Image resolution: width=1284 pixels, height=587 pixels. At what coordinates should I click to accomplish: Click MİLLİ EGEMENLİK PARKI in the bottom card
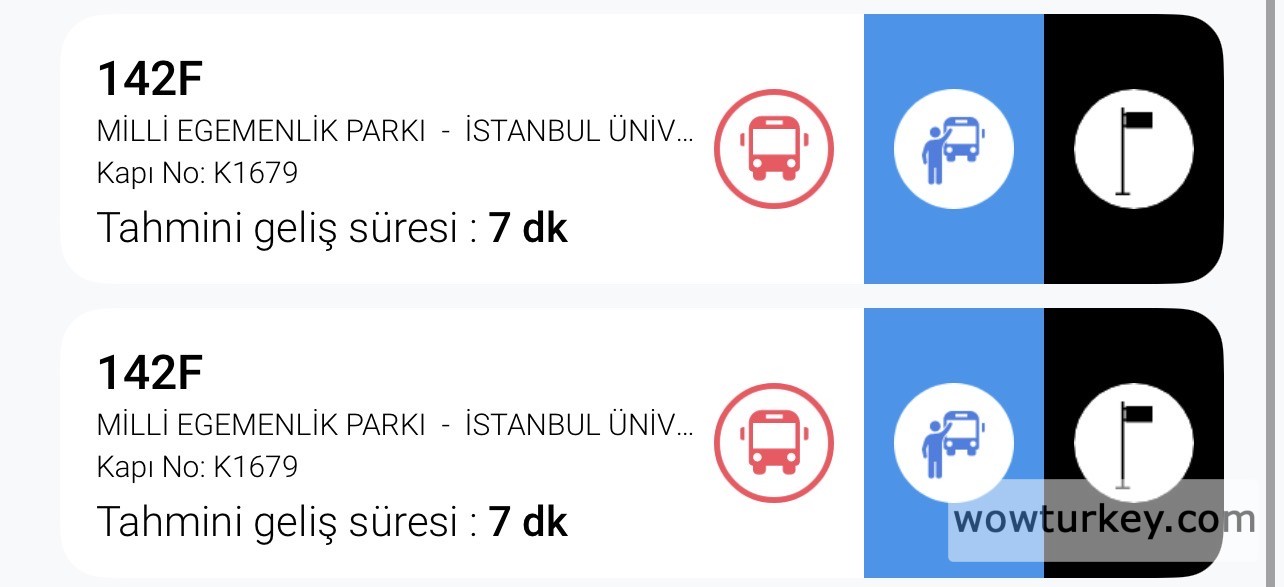pyautogui.click(x=261, y=426)
